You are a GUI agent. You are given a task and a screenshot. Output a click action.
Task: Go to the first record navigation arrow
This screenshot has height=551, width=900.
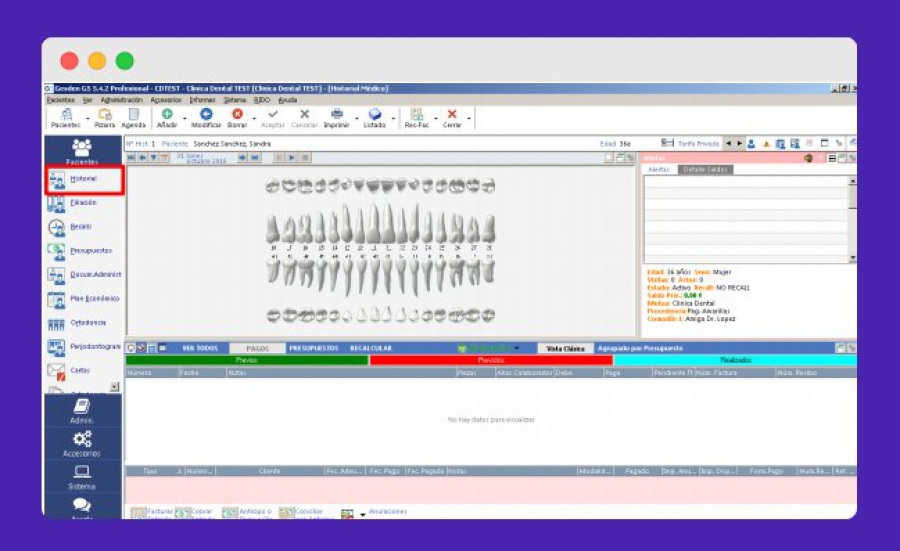coord(131,158)
